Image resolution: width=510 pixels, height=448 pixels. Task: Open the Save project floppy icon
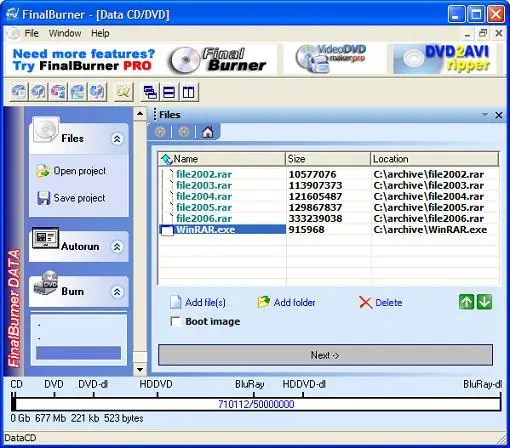(x=43, y=198)
